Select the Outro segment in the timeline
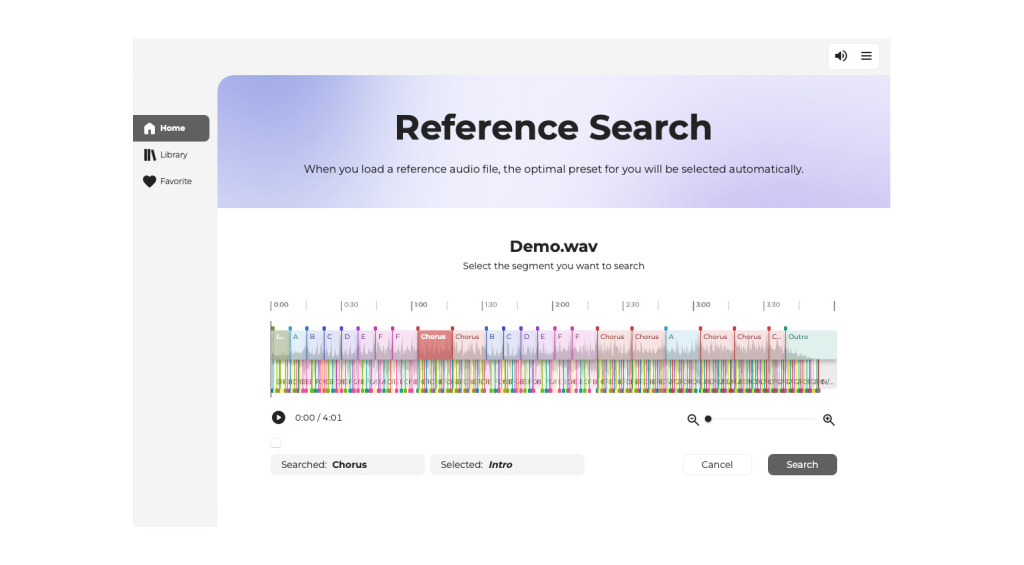1024x565 pixels. click(810, 344)
